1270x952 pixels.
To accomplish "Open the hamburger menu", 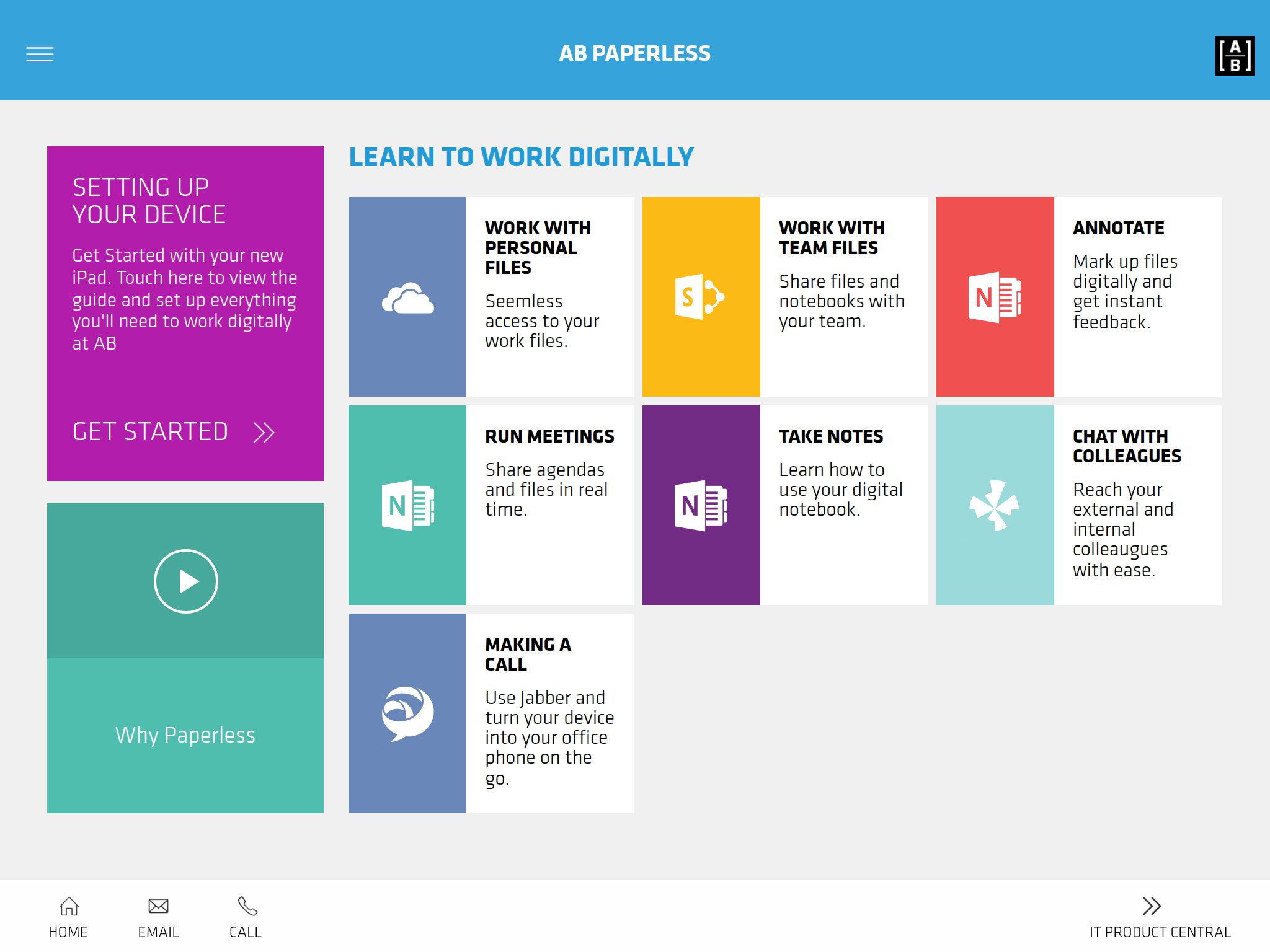I will [x=40, y=55].
